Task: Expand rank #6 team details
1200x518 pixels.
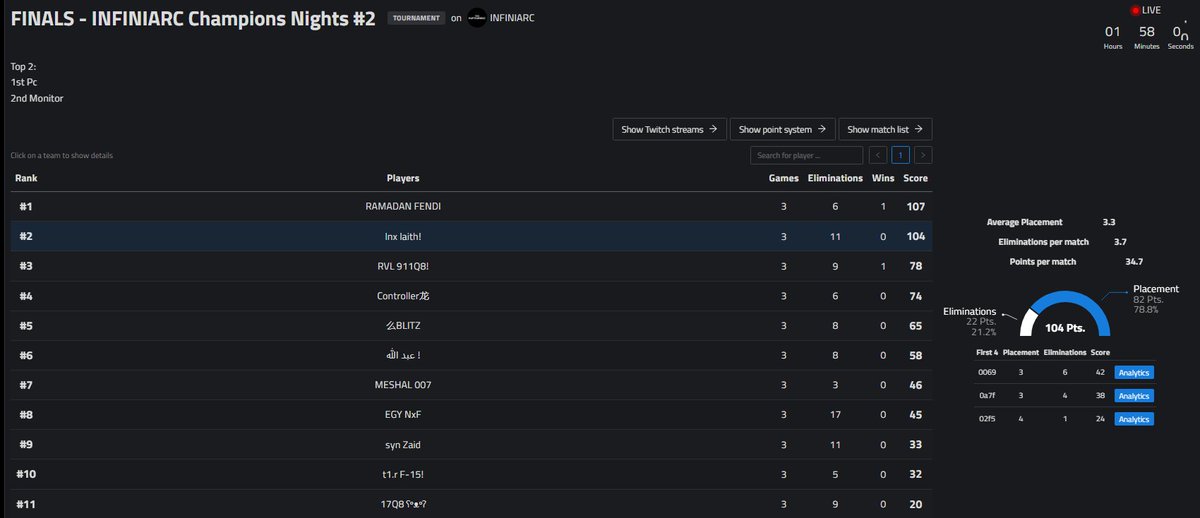Action: 472,355
